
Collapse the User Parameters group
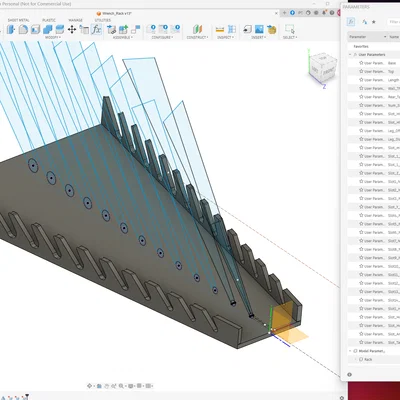click(x=350, y=54)
